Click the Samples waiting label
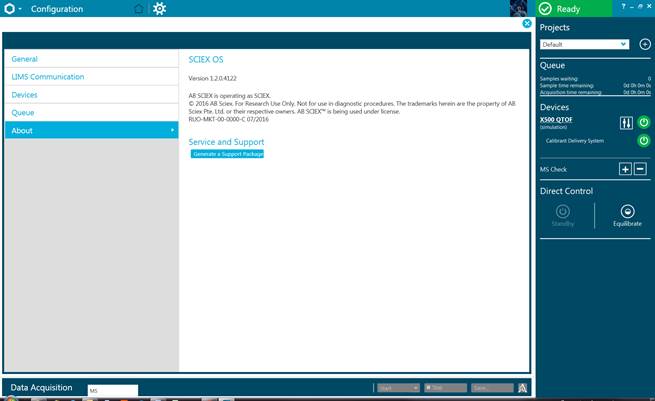 pyautogui.click(x=559, y=79)
